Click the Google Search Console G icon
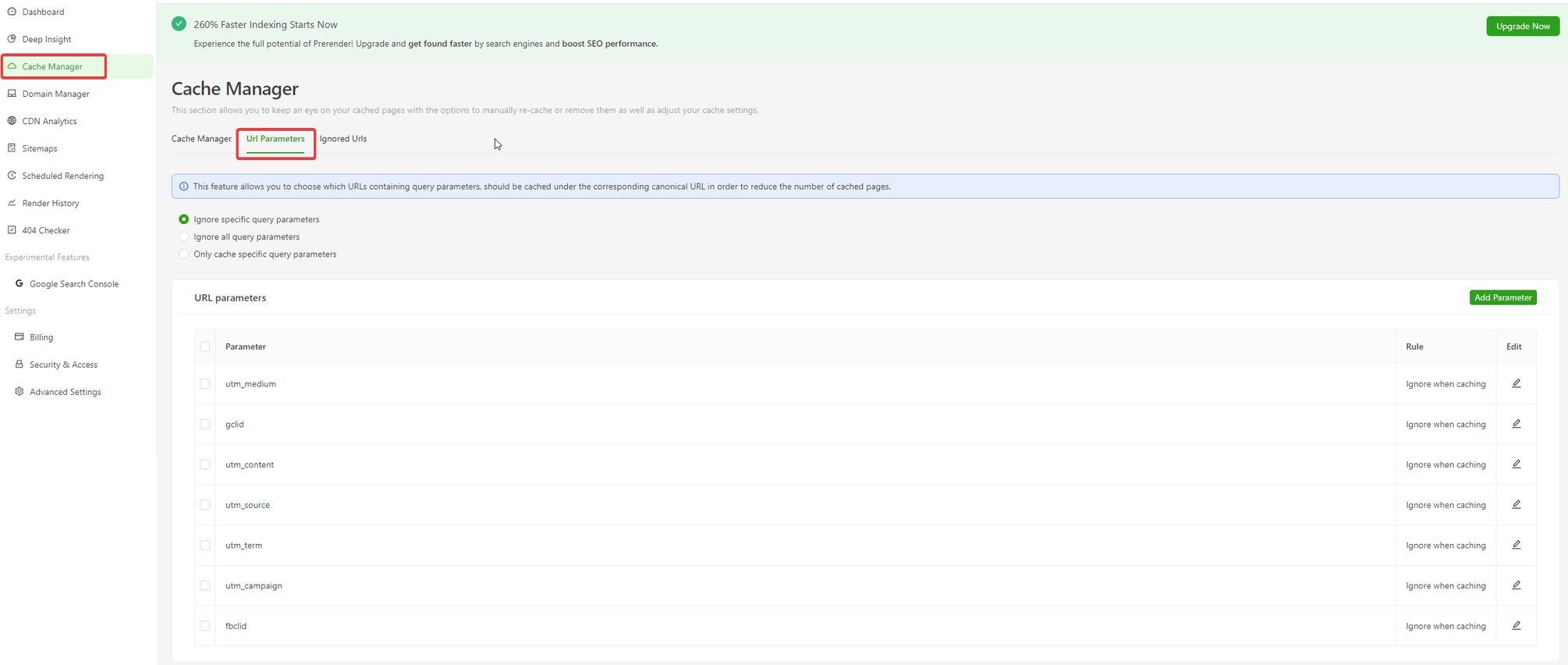The width and height of the screenshot is (1568, 665). pyautogui.click(x=20, y=283)
